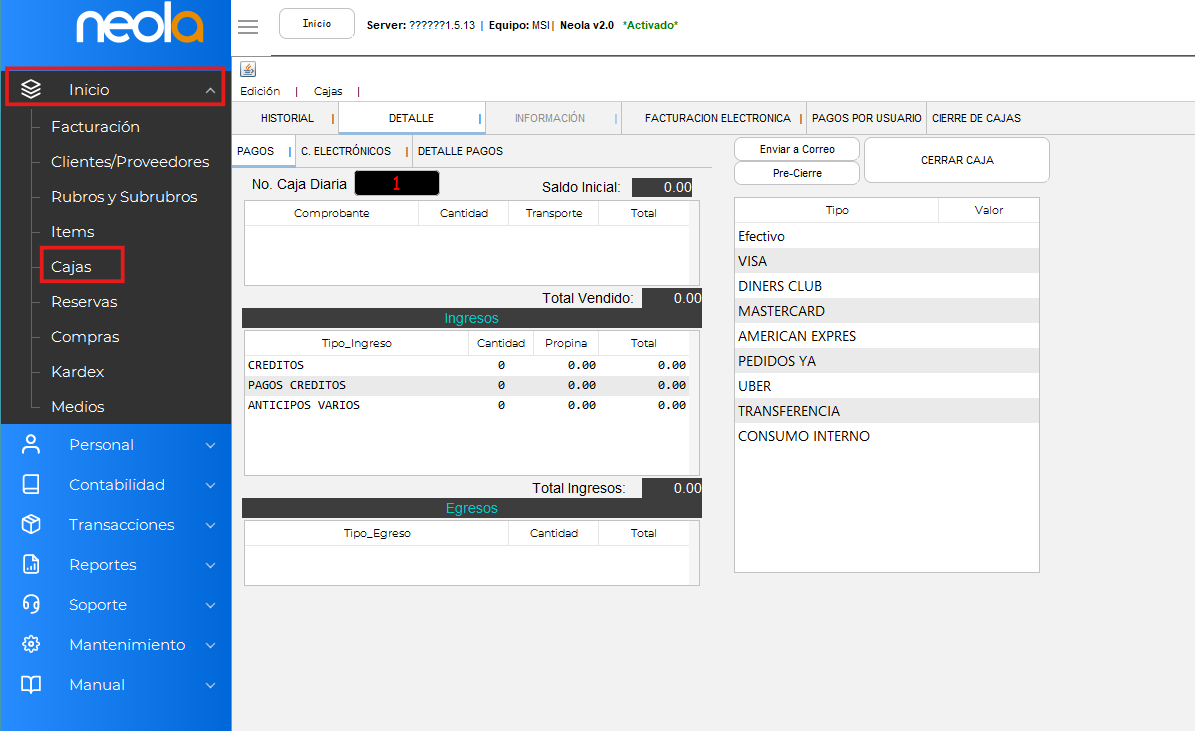Click the Reportes document icon
The height and width of the screenshot is (731, 1195).
tap(31, 565)
